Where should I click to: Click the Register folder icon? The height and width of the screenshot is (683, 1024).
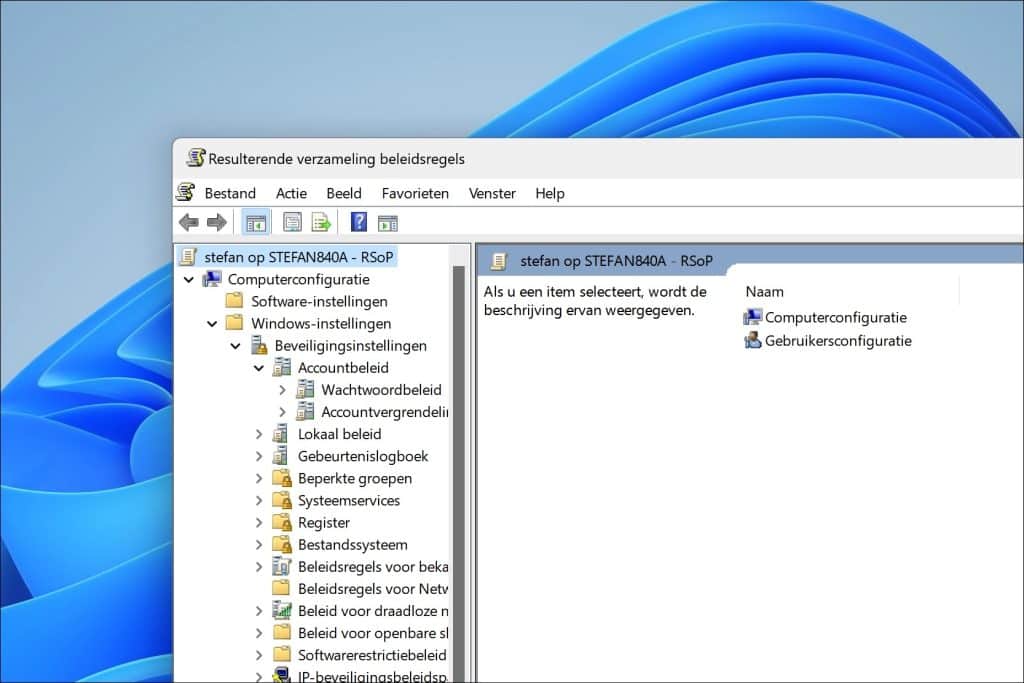(x=281, y=522)
